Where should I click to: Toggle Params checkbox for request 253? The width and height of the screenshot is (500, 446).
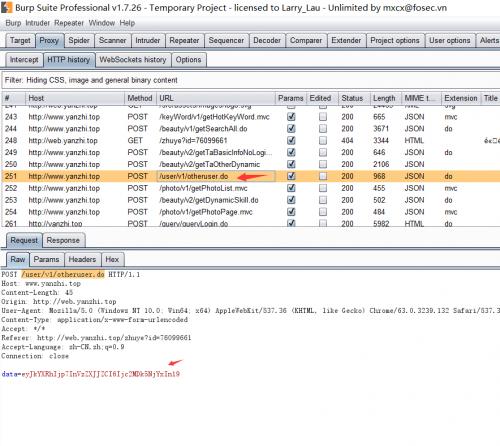291,200
